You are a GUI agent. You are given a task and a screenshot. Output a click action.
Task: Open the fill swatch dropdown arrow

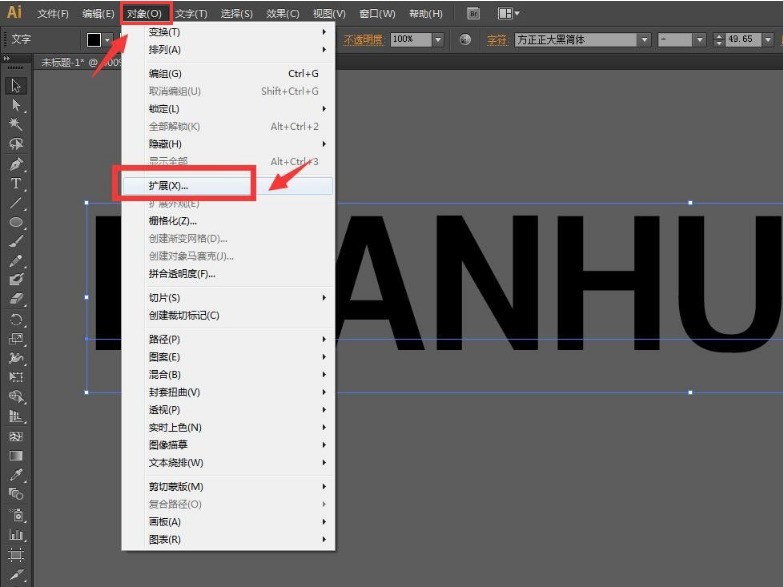pos(107,40)
